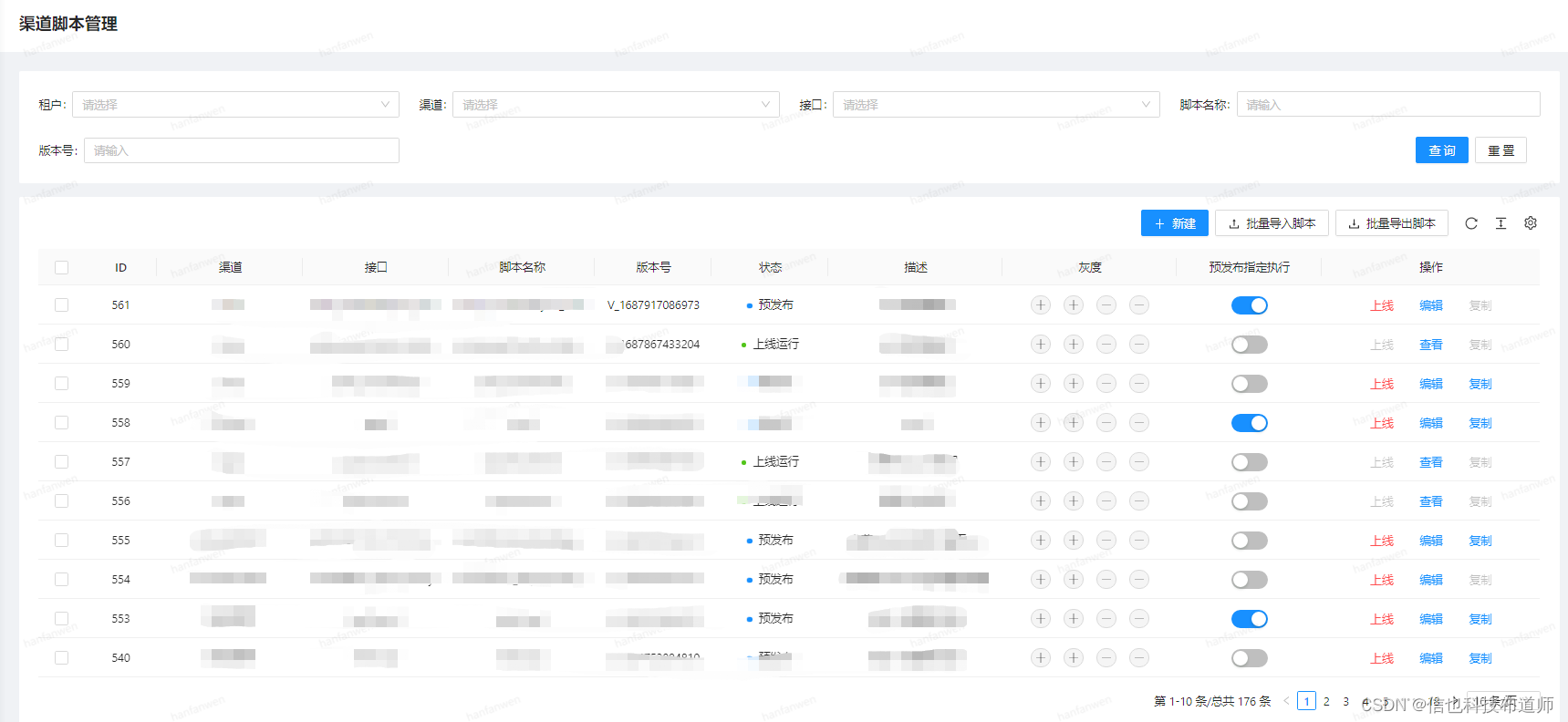This screenshot has width=1568, height=722.
Task: Turn off the switch for row 553
Action: click(1250, 619)
